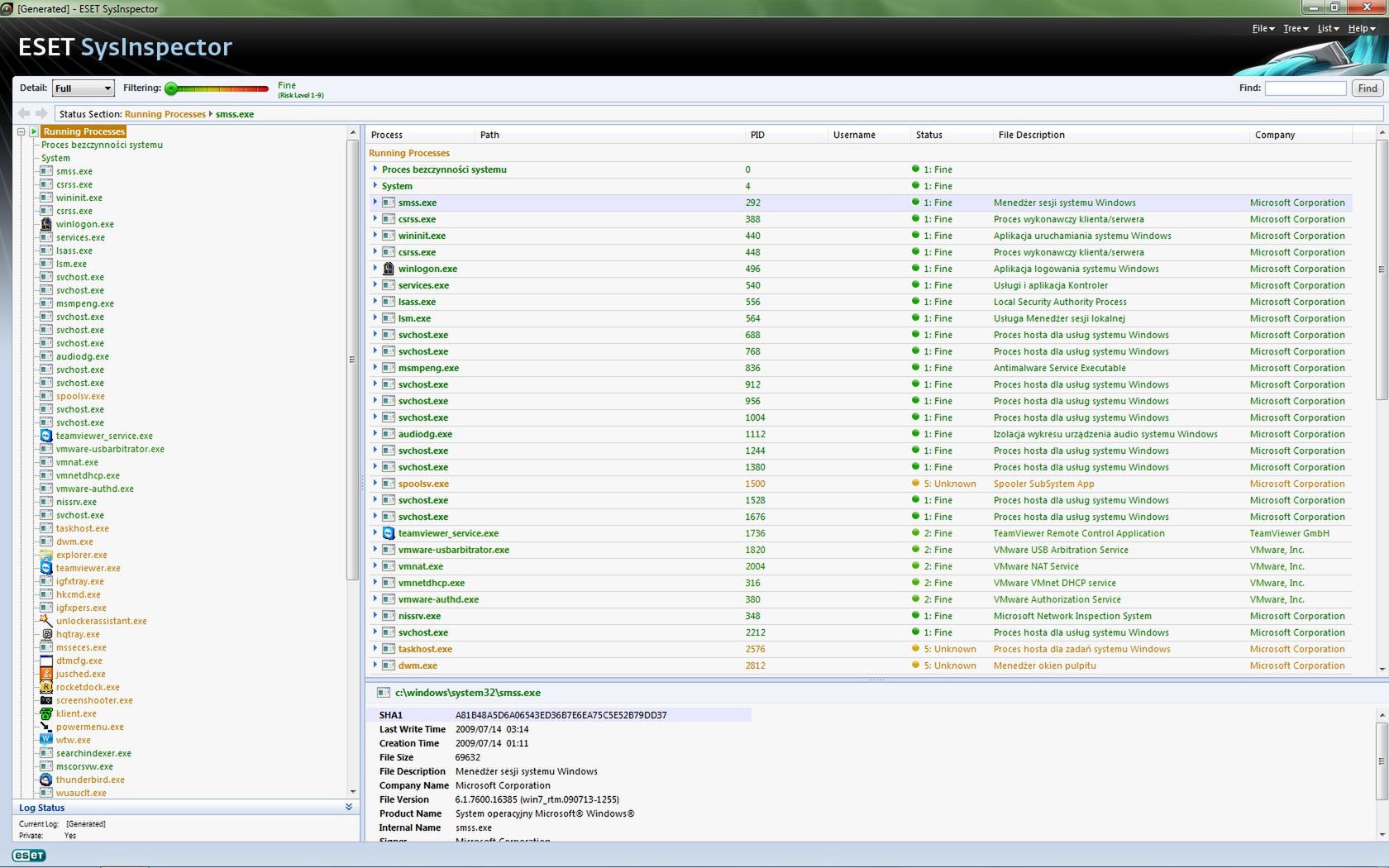Click screenshooter.exe icon in tree

[46, 700]
